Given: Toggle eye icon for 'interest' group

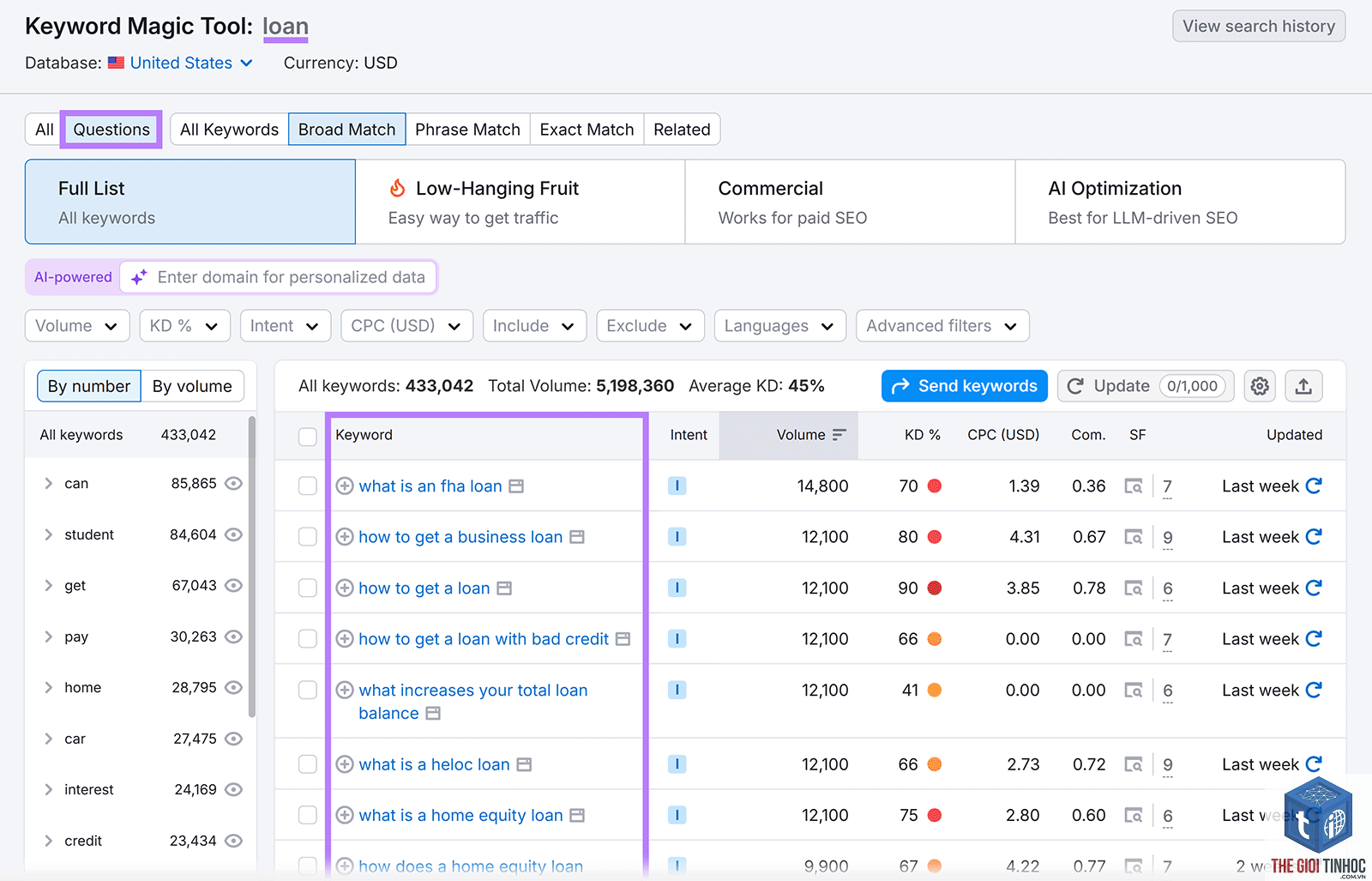Looking at the screenshot, I should click(233, 789).
